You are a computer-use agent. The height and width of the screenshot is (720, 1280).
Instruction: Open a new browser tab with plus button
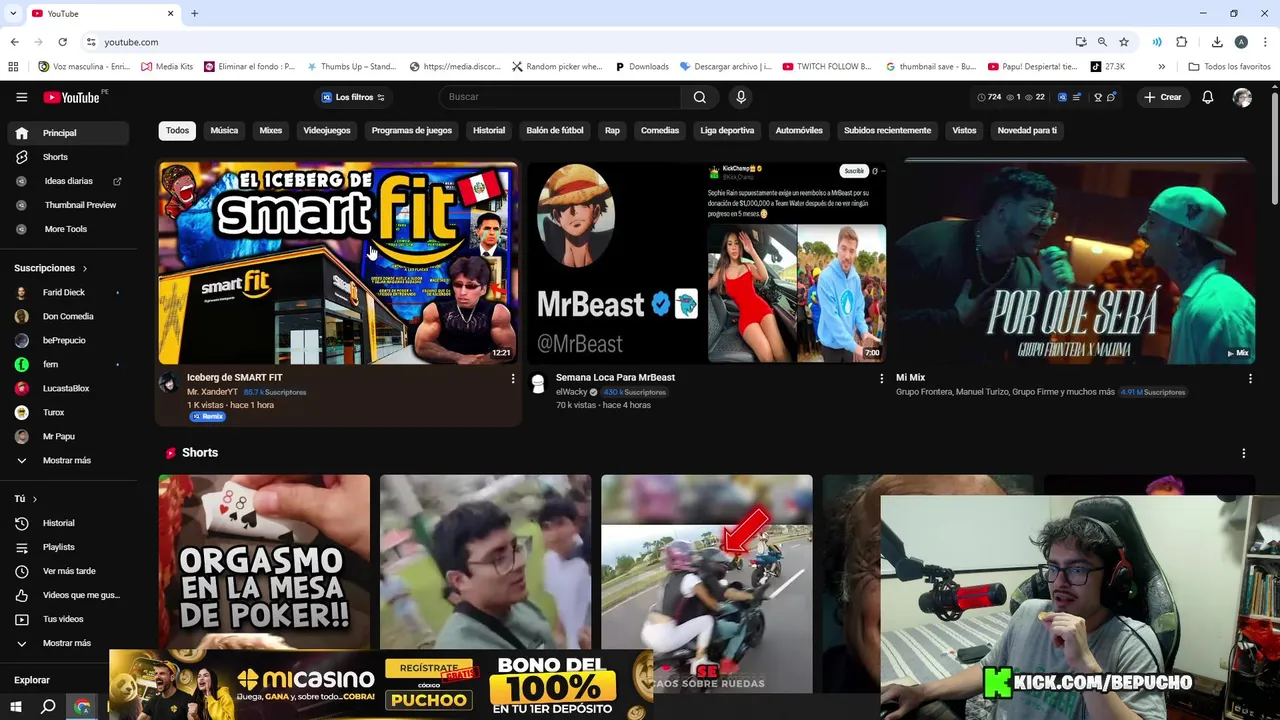194,13
